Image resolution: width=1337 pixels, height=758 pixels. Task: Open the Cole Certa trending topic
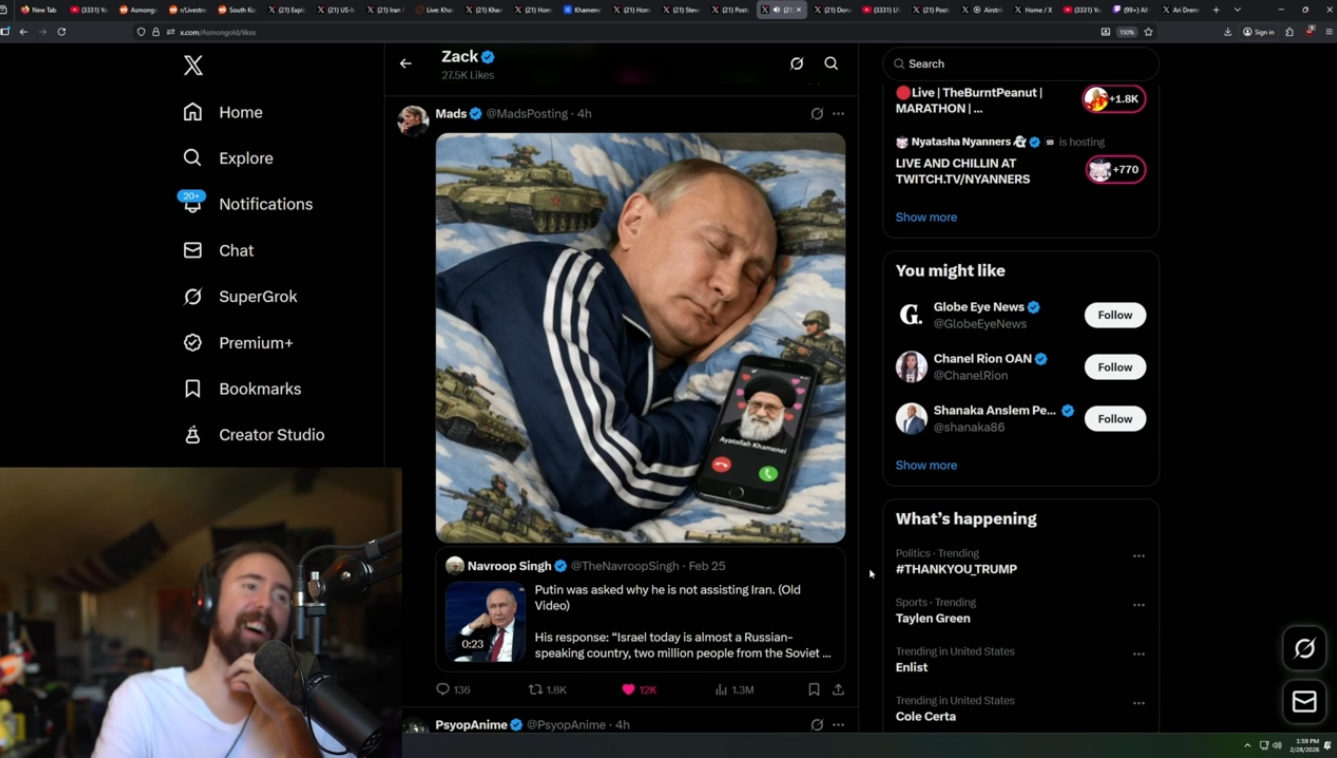[926, 716]
